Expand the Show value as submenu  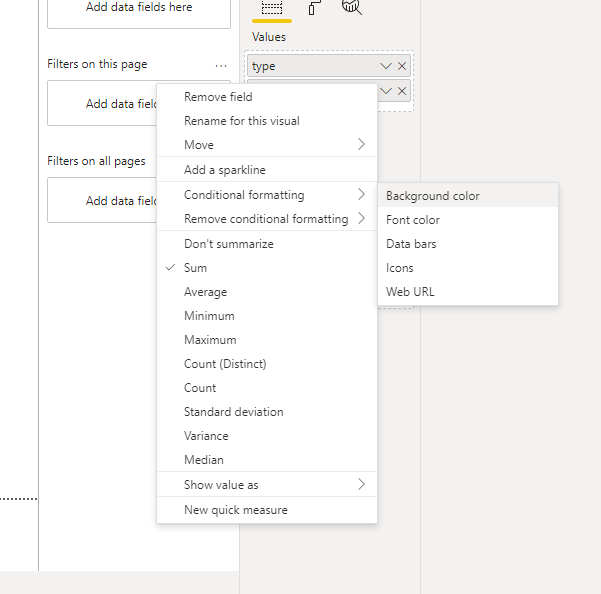pos(267,485)
